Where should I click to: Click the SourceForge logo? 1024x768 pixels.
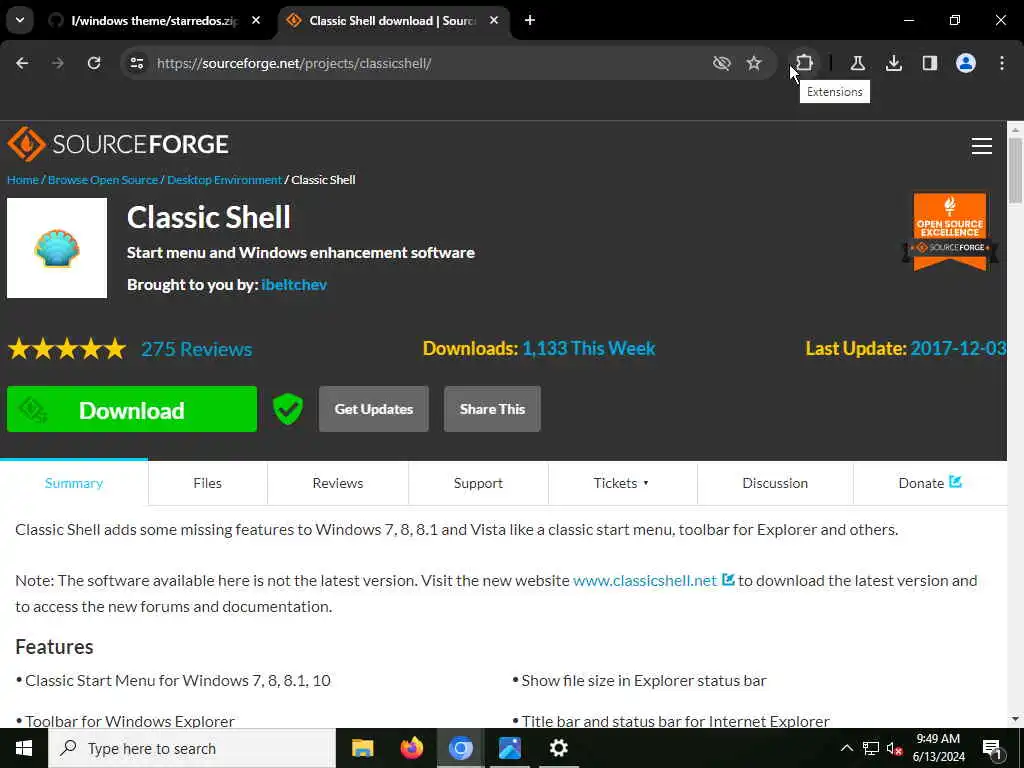[118, 144]
